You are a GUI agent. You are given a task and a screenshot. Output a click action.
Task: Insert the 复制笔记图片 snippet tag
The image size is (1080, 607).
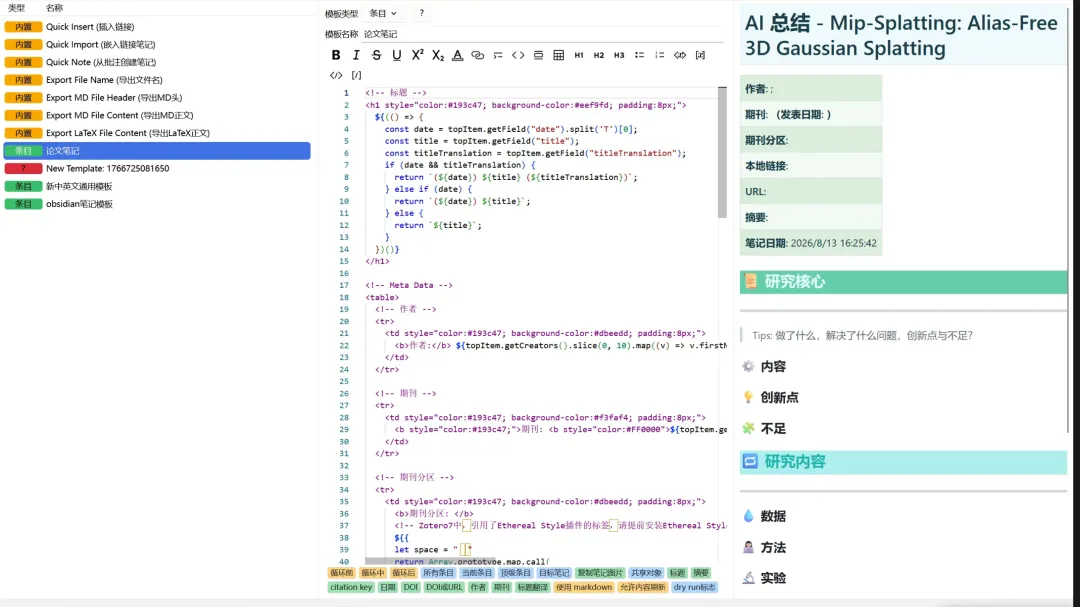tap(599, 573)
